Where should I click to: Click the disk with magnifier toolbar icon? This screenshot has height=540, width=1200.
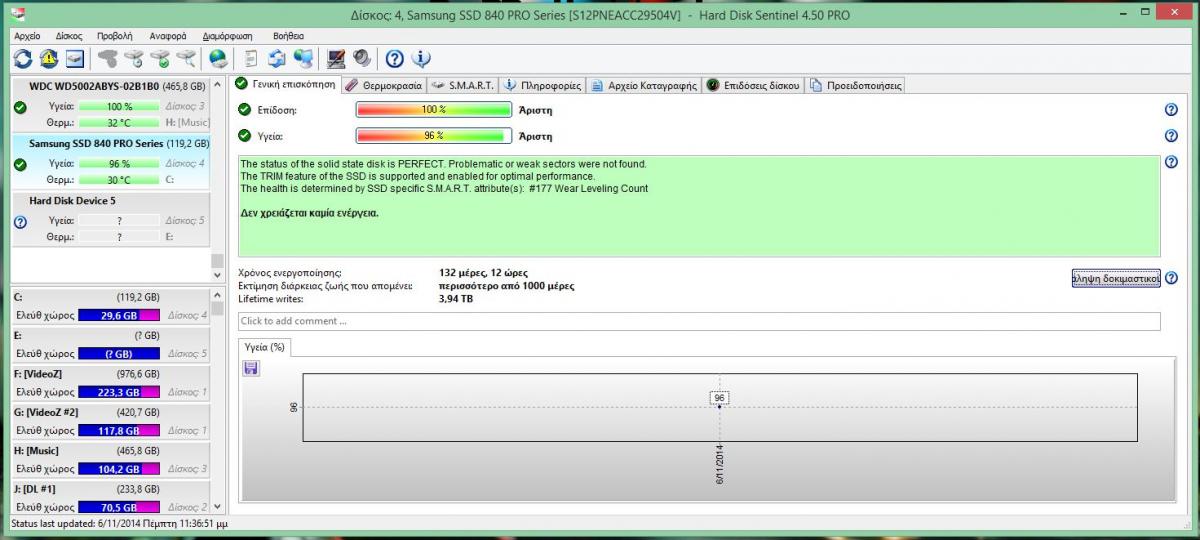tap(186, 58)
